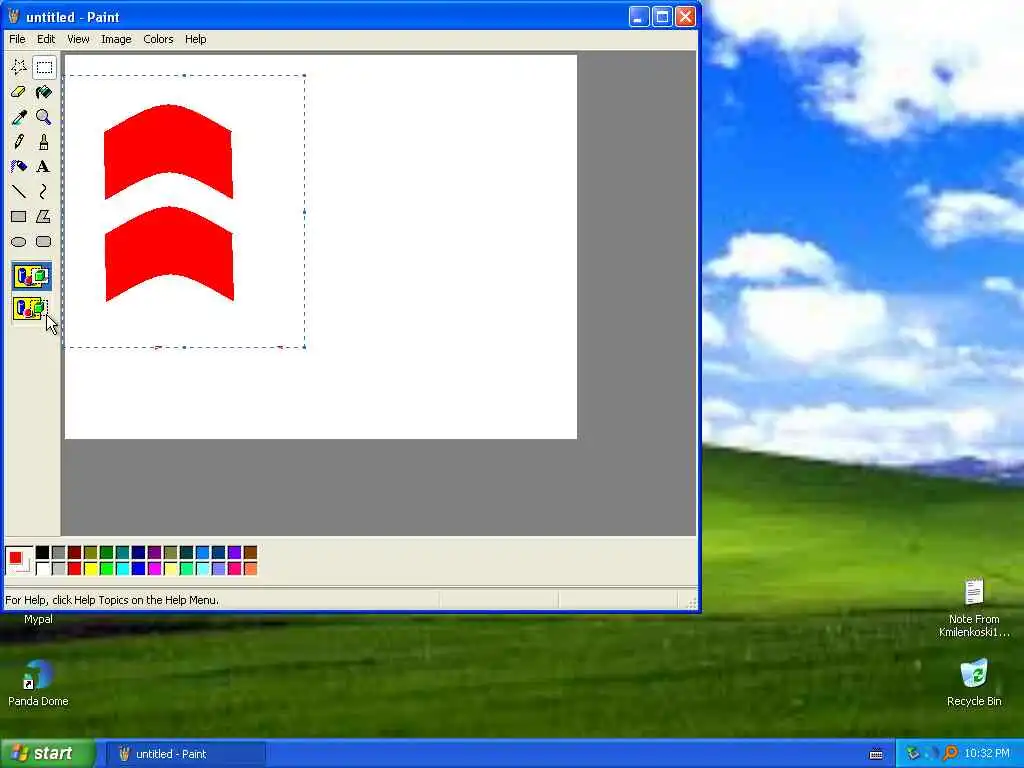The height and width of the screenshot is (768, 1024).
Task: Open the Help menu
Action: [195, 39]
